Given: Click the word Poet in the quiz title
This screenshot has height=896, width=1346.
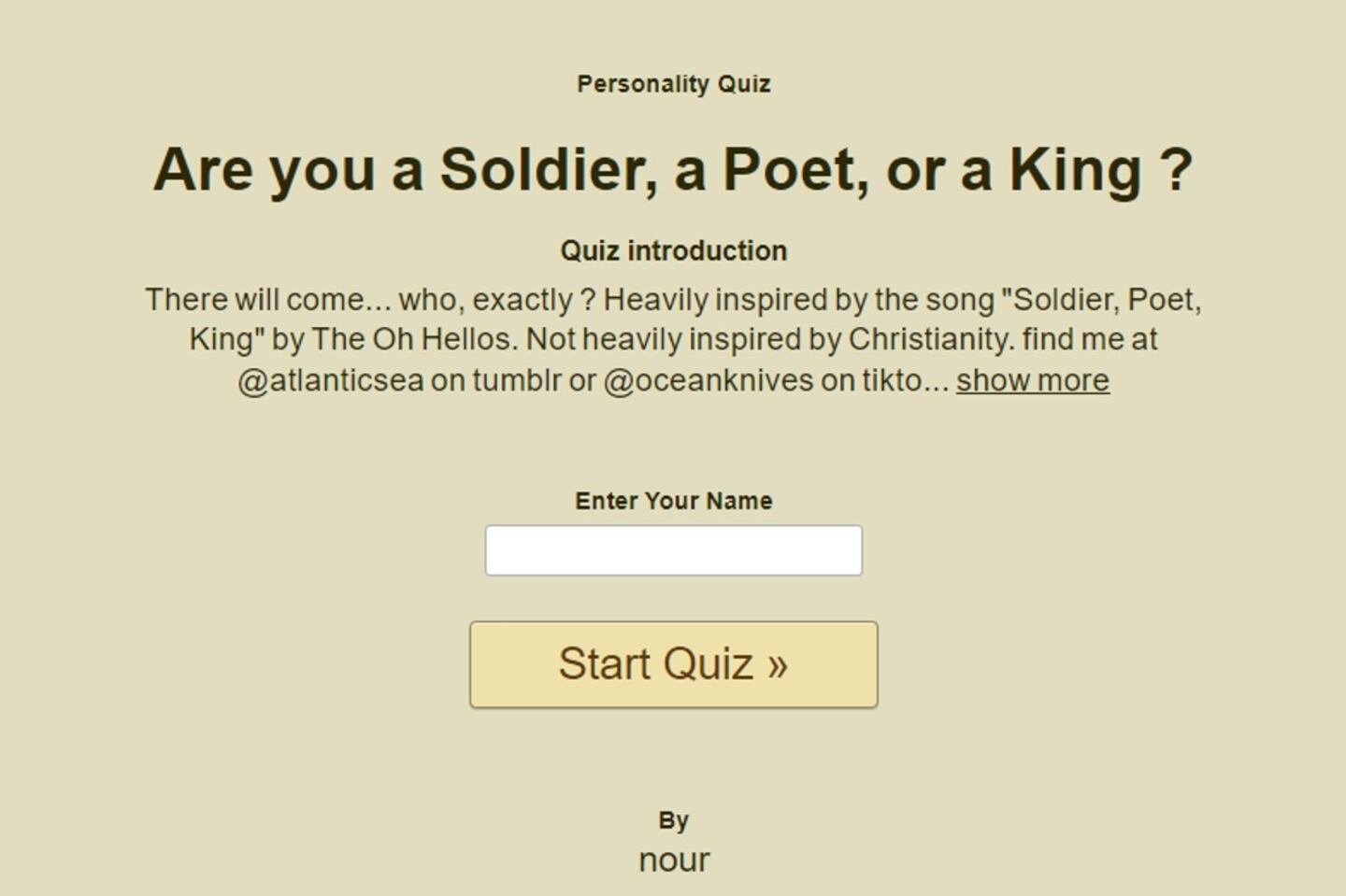Looking at the screenshot, I should (793, 170).
